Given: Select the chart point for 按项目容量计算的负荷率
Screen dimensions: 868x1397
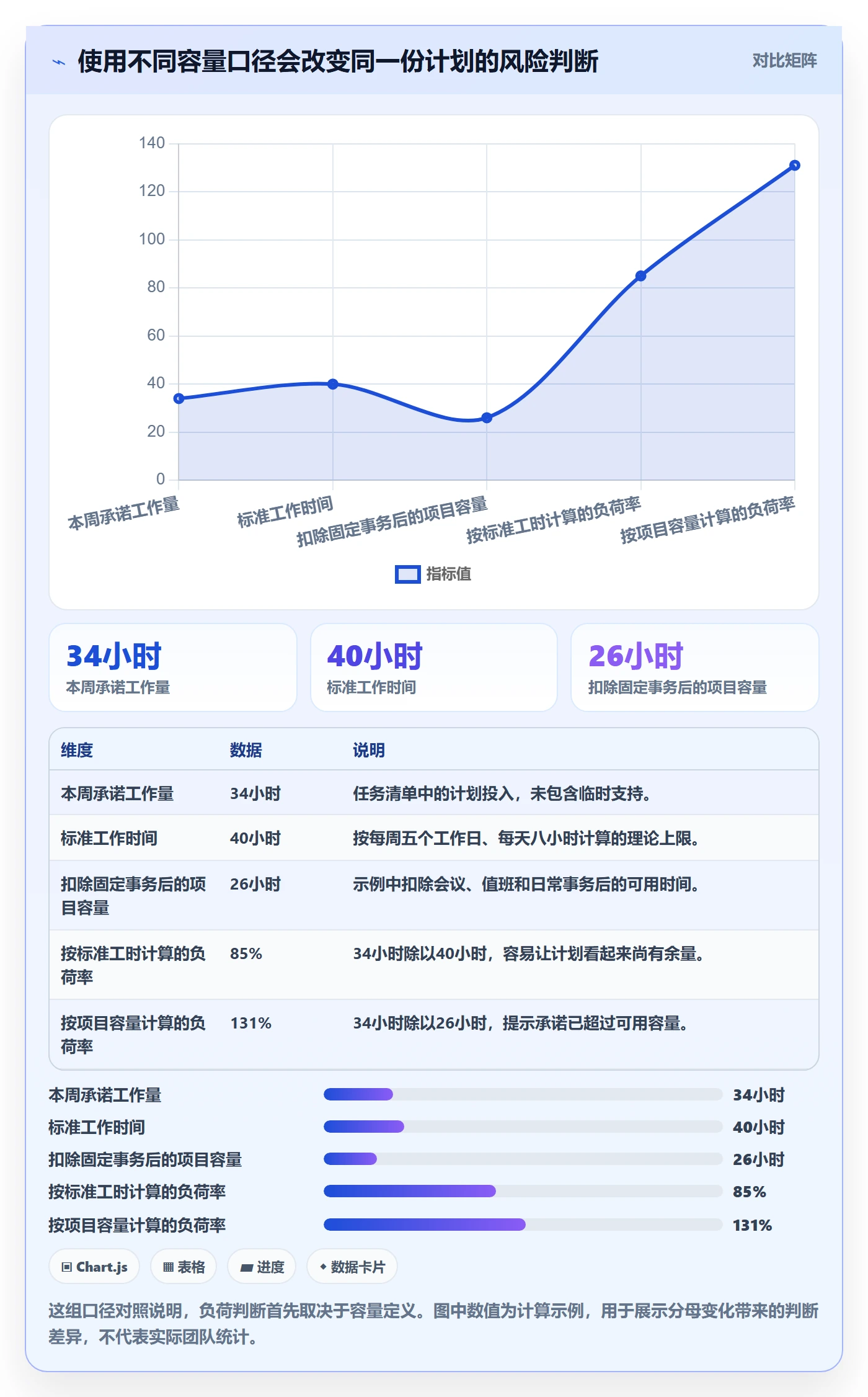Looking at the screenshot, I should tap(795, 166).
